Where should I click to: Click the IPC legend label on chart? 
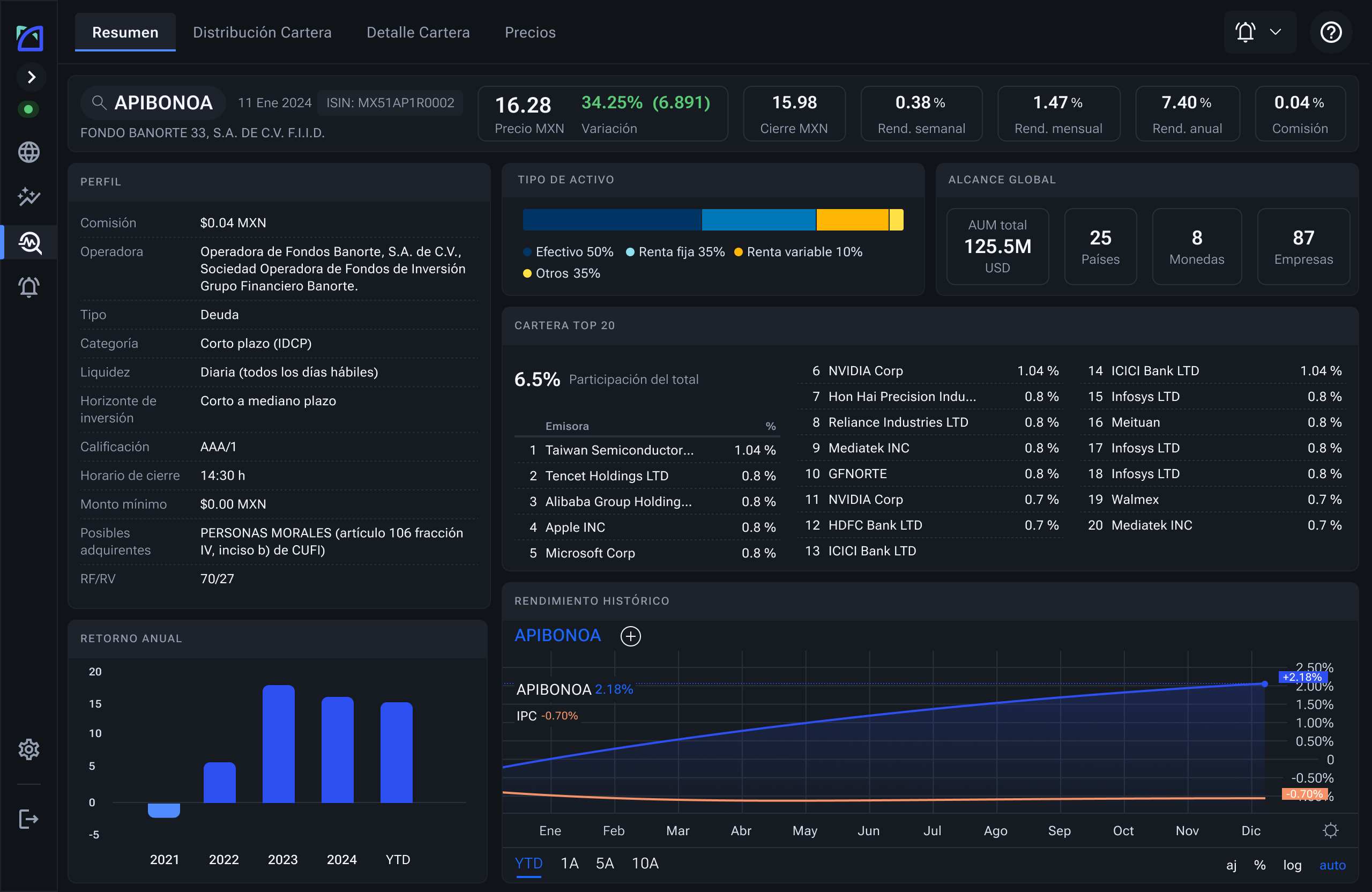pos(526,716)
